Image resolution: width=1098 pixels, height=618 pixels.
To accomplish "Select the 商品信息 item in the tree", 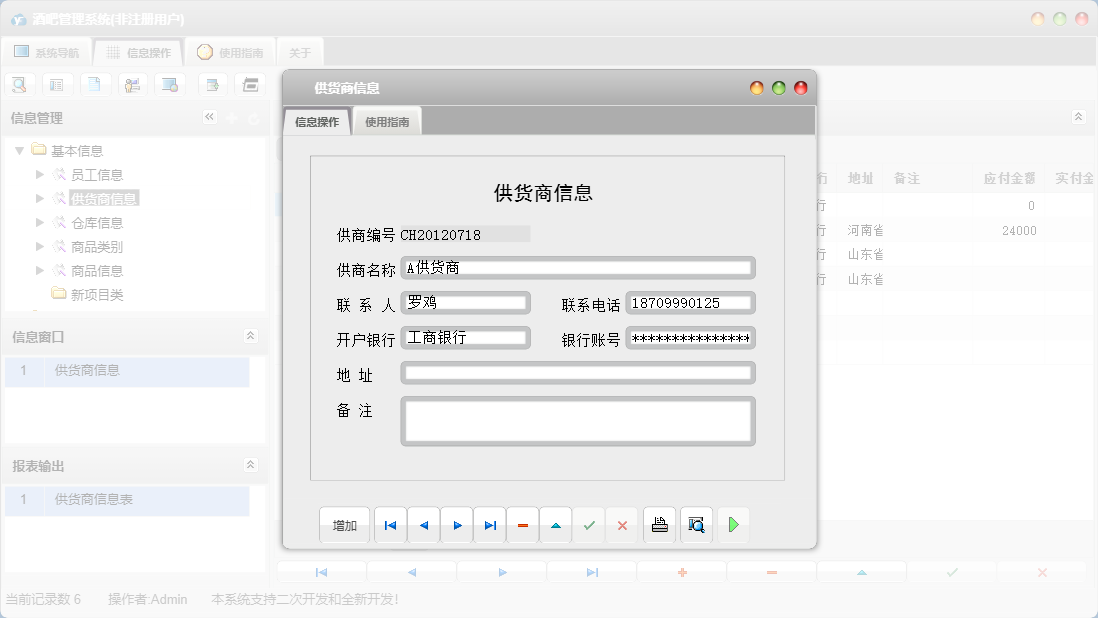I will [x=100, y=270].
